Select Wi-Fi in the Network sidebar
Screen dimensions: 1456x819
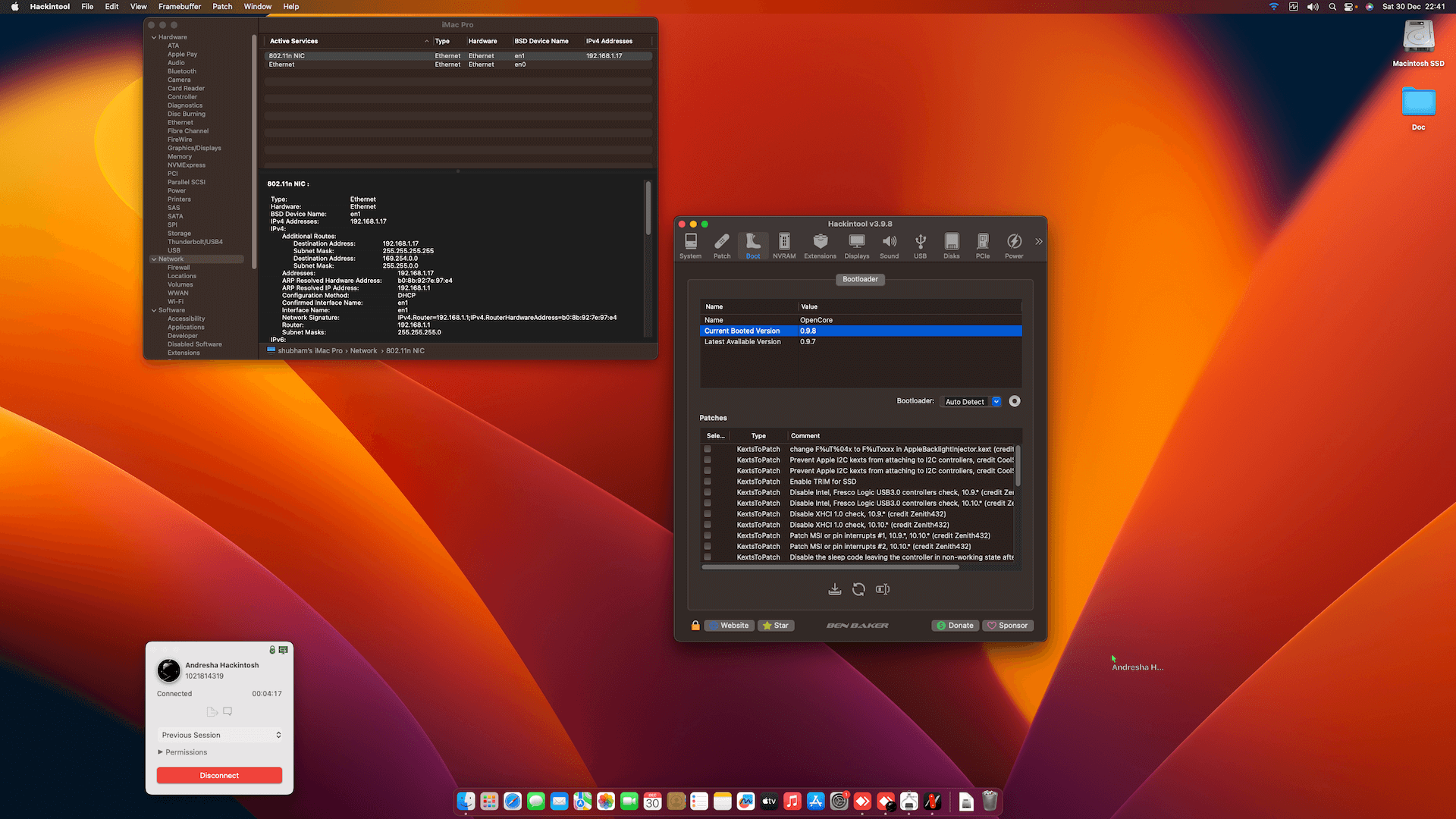tap(175, 302)
